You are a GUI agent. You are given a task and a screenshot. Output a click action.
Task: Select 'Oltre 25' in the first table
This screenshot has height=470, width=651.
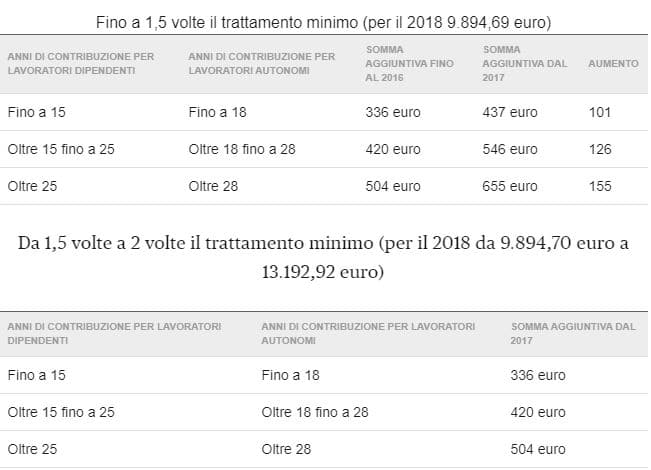pos(34,186)
